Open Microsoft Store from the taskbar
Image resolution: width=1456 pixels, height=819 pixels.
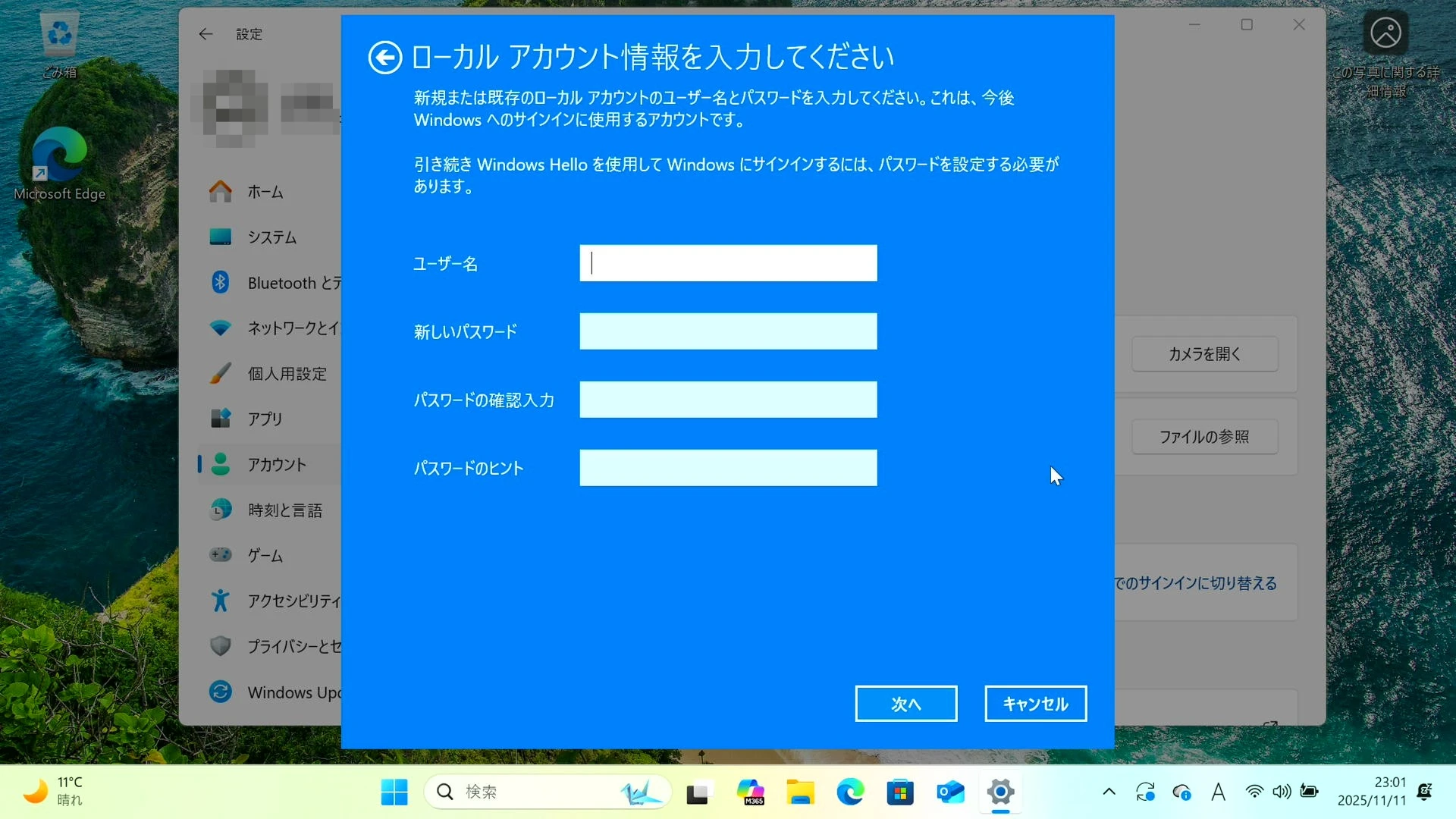[x=900, y=792]
